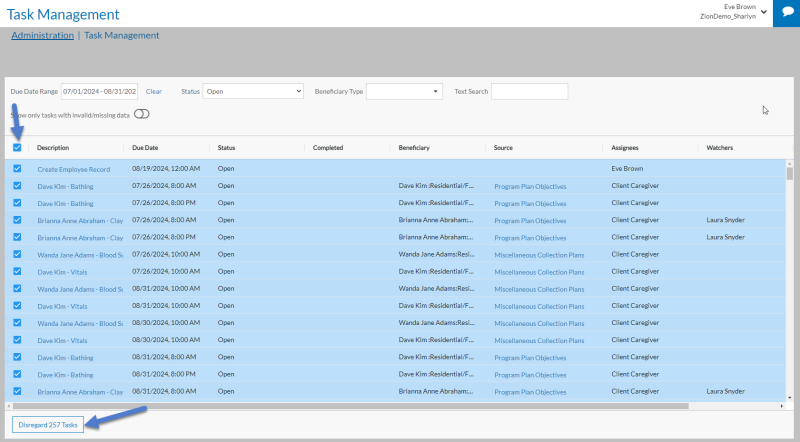
Task: Uncheck the select-all header checkbox
Action: tap(17, 147)
